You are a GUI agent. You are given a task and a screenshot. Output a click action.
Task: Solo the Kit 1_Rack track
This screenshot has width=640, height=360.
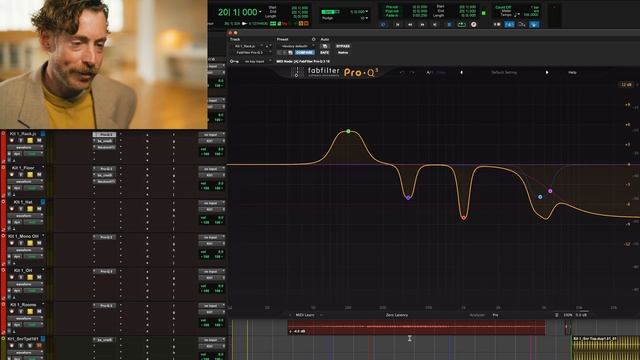29,140
